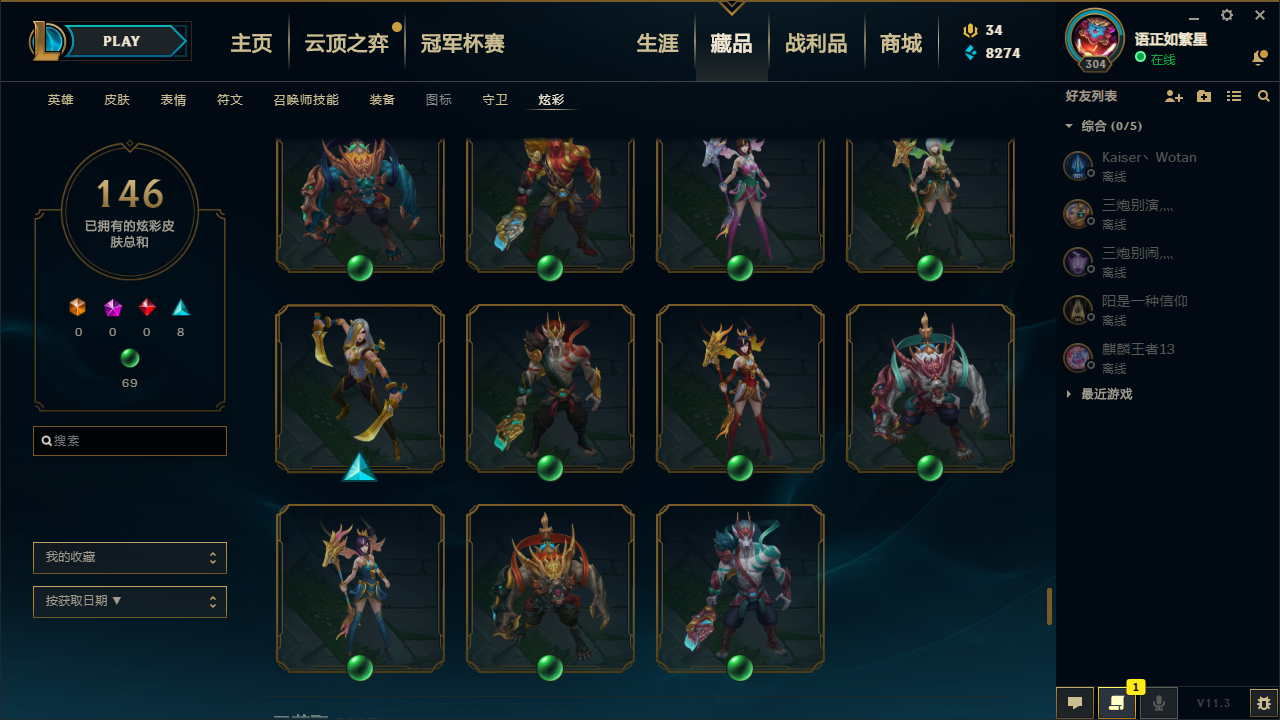Open the friends list view options icon
This screenshot has height=720, width=1280.
tap(1234, 96)
